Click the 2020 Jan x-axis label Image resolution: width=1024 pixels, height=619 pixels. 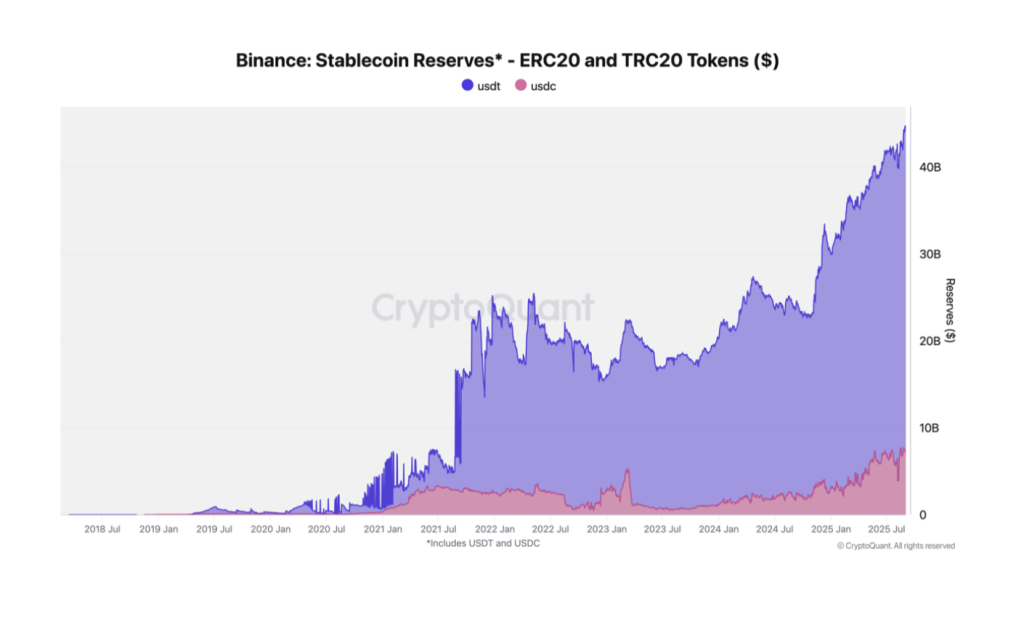pos(270,529)
